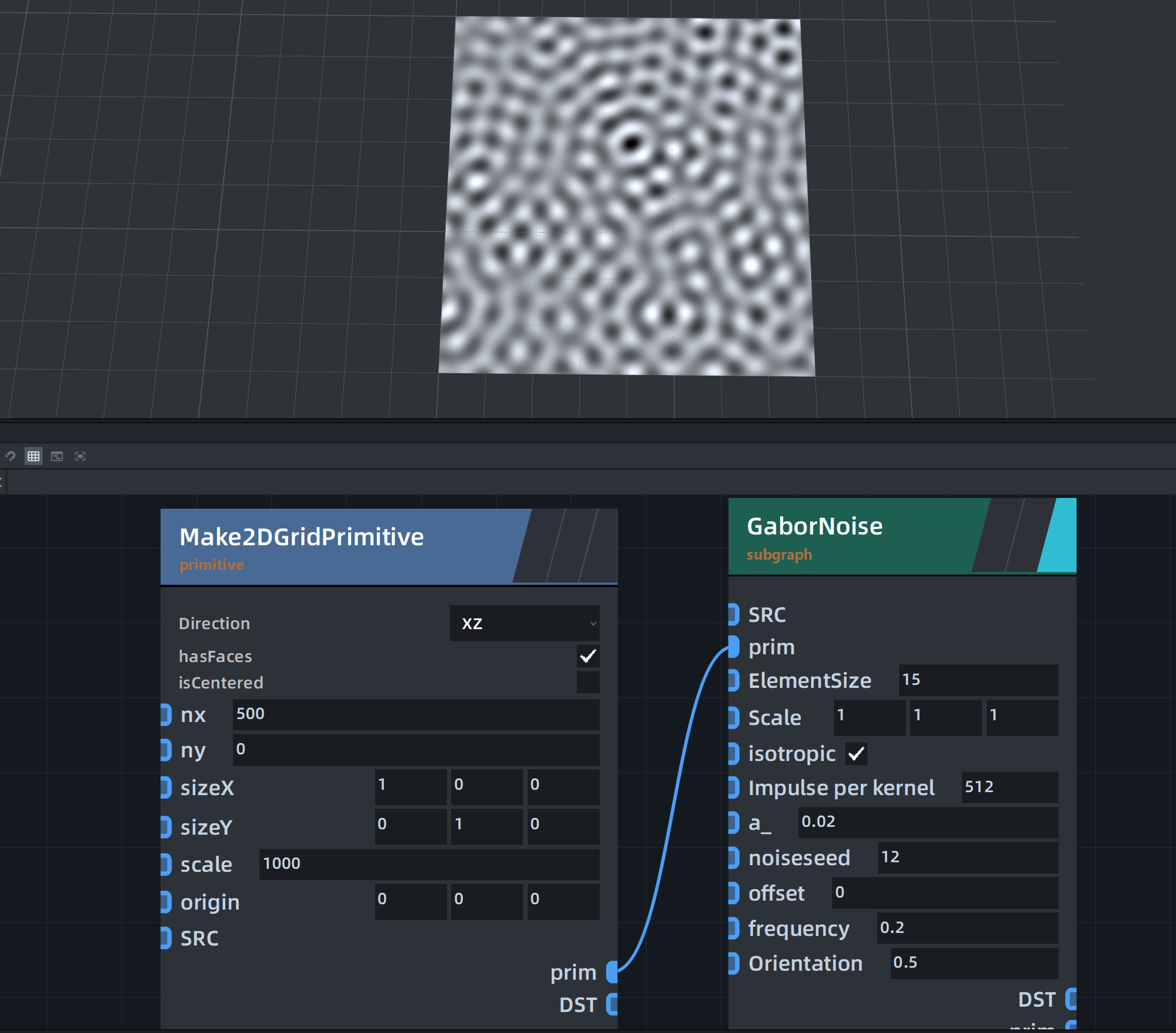Click the scale field showing 1000
1176x1033 pixels.
point(429,864)
